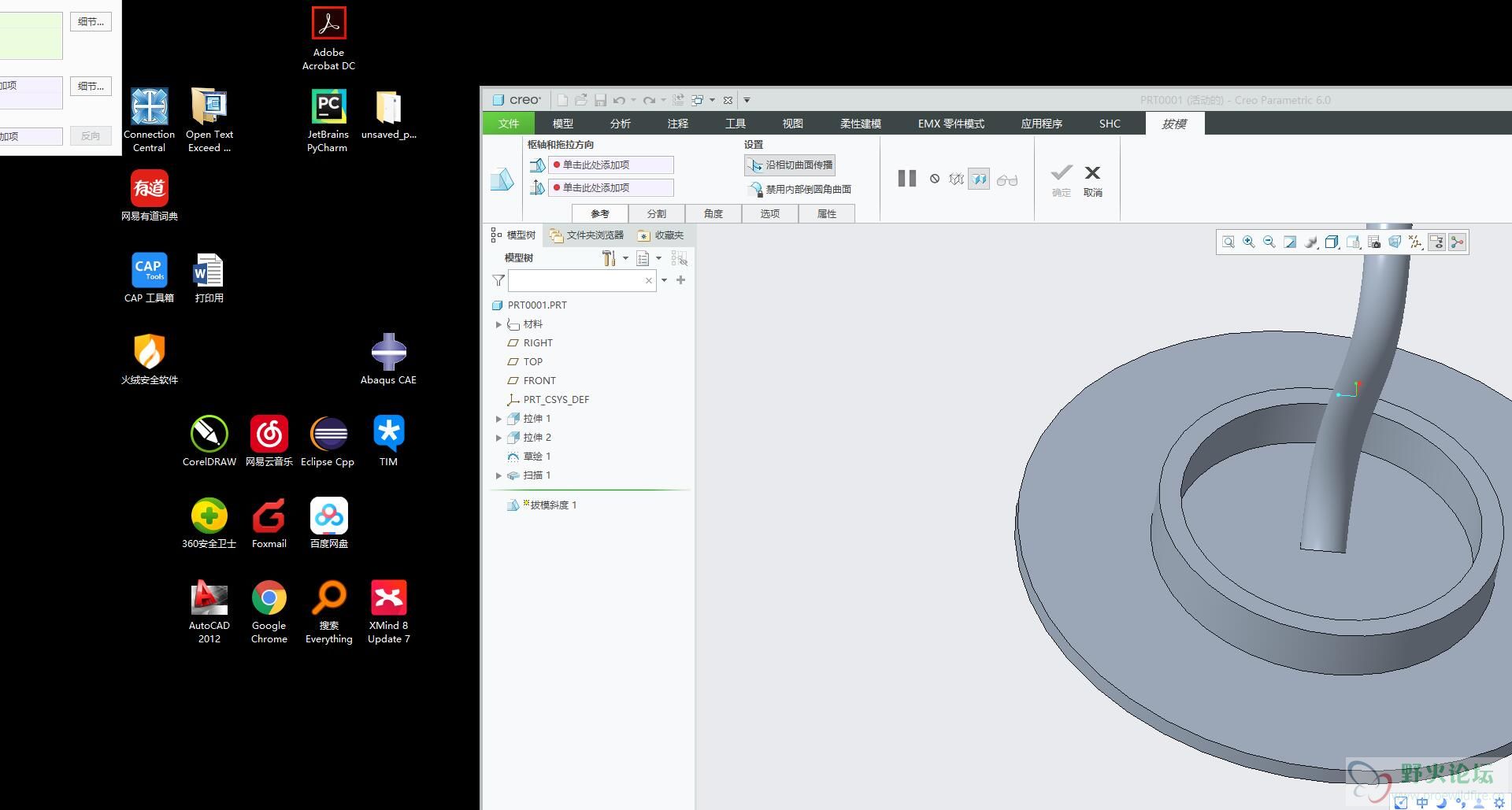This screenshot has height=810, width=1512.
Task: Switch to 收藏夹 favorites tab
Action: point(661,235)
